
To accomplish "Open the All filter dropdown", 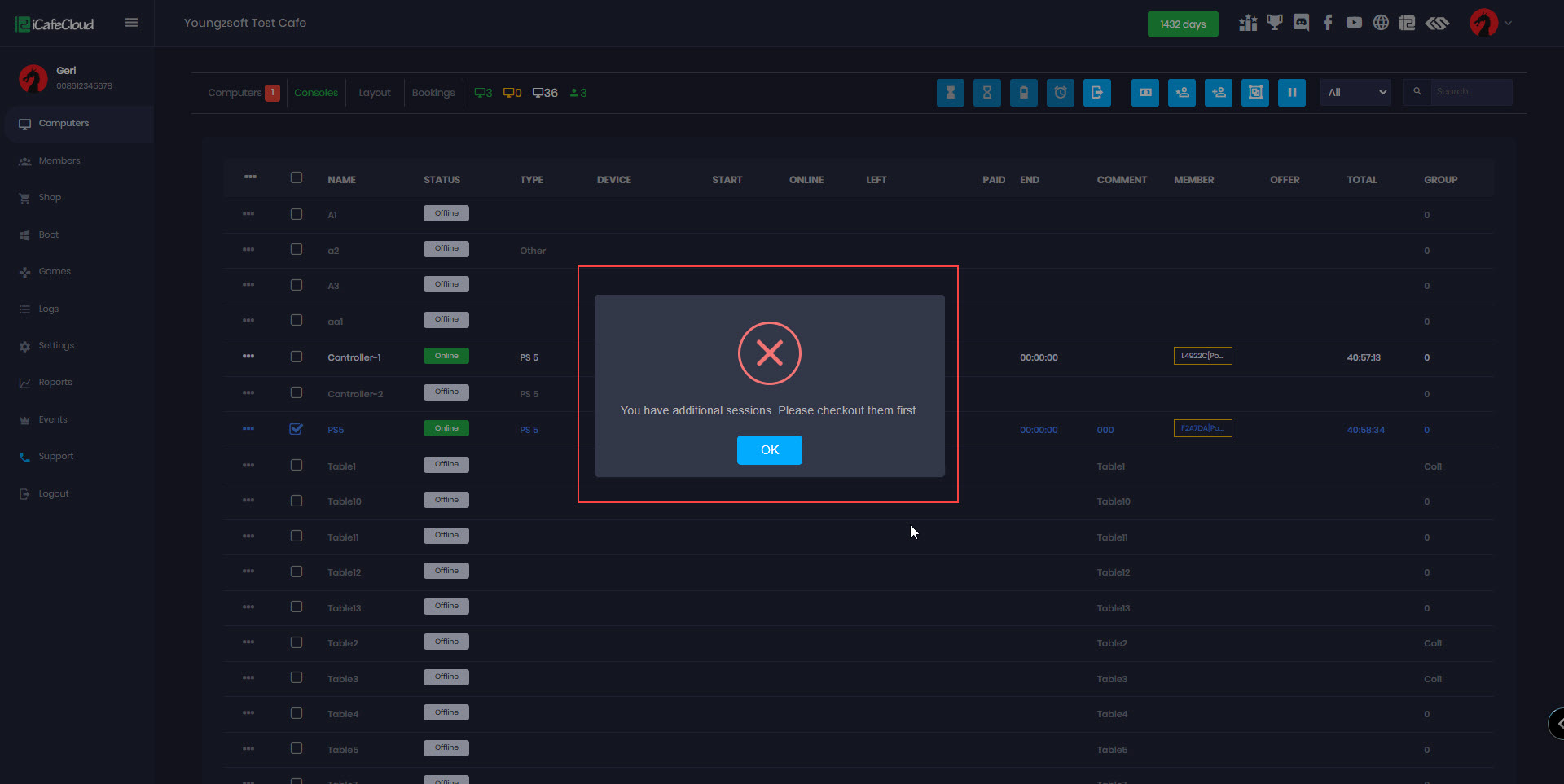I will point(1355,93).
